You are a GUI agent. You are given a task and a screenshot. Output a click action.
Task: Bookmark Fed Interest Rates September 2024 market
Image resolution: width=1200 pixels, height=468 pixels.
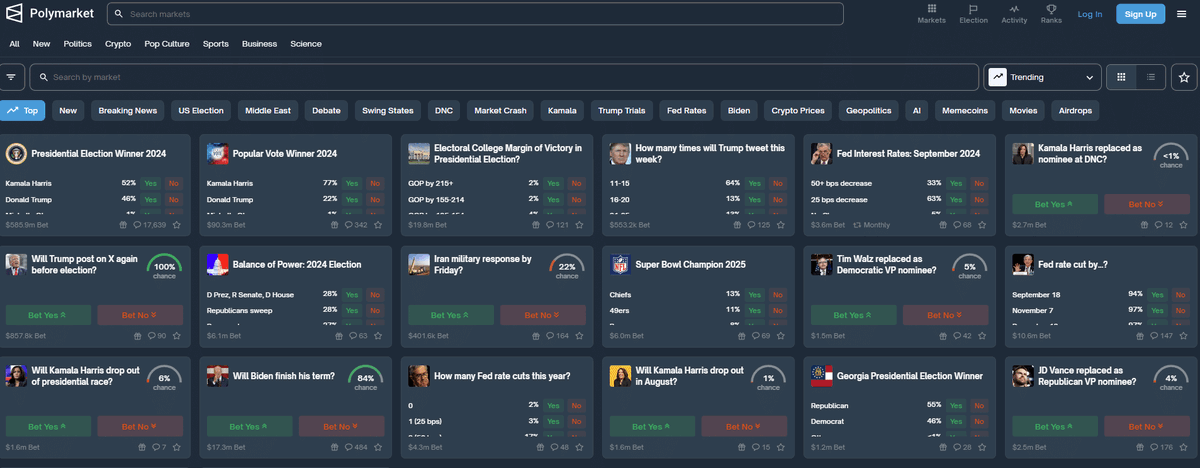[981, 225]
